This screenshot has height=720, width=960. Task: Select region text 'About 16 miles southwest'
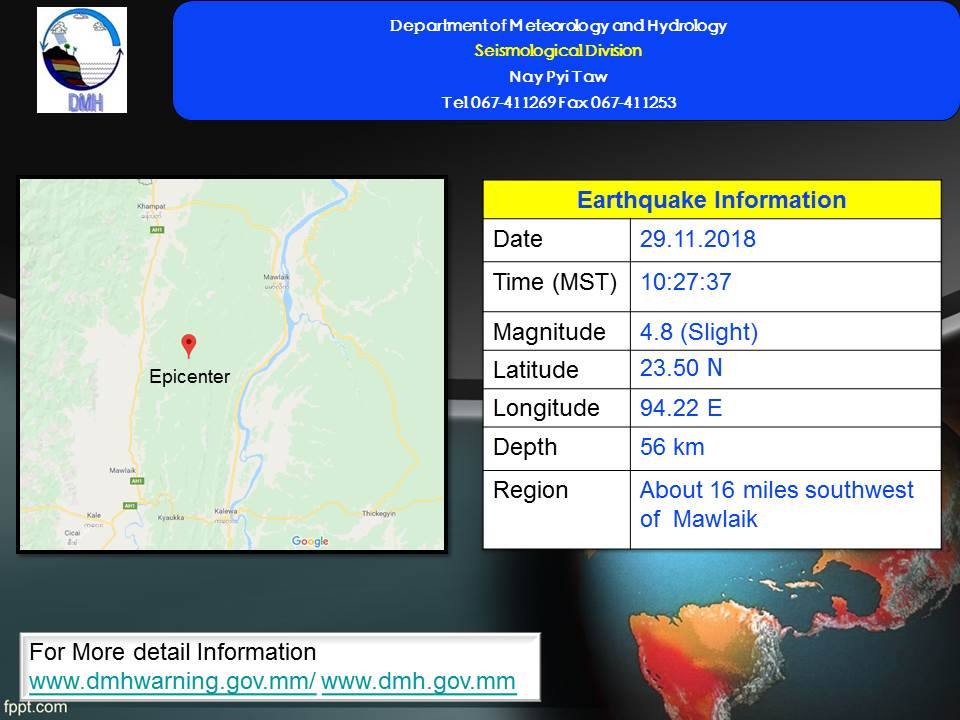pyautogui.click(x=776, y=490)
